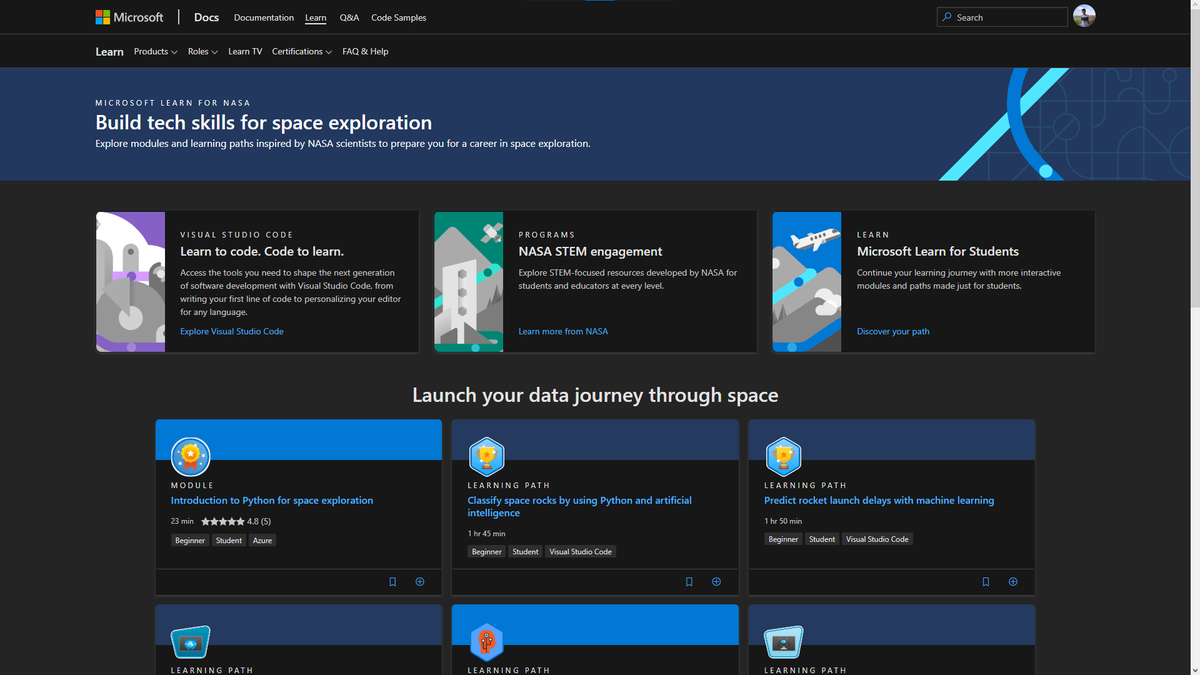The image size is (1200, 675).
Task: Click Visual Studio Code tag on Classify space rocks
Action: pyautogui.click(x=580, y=551)
